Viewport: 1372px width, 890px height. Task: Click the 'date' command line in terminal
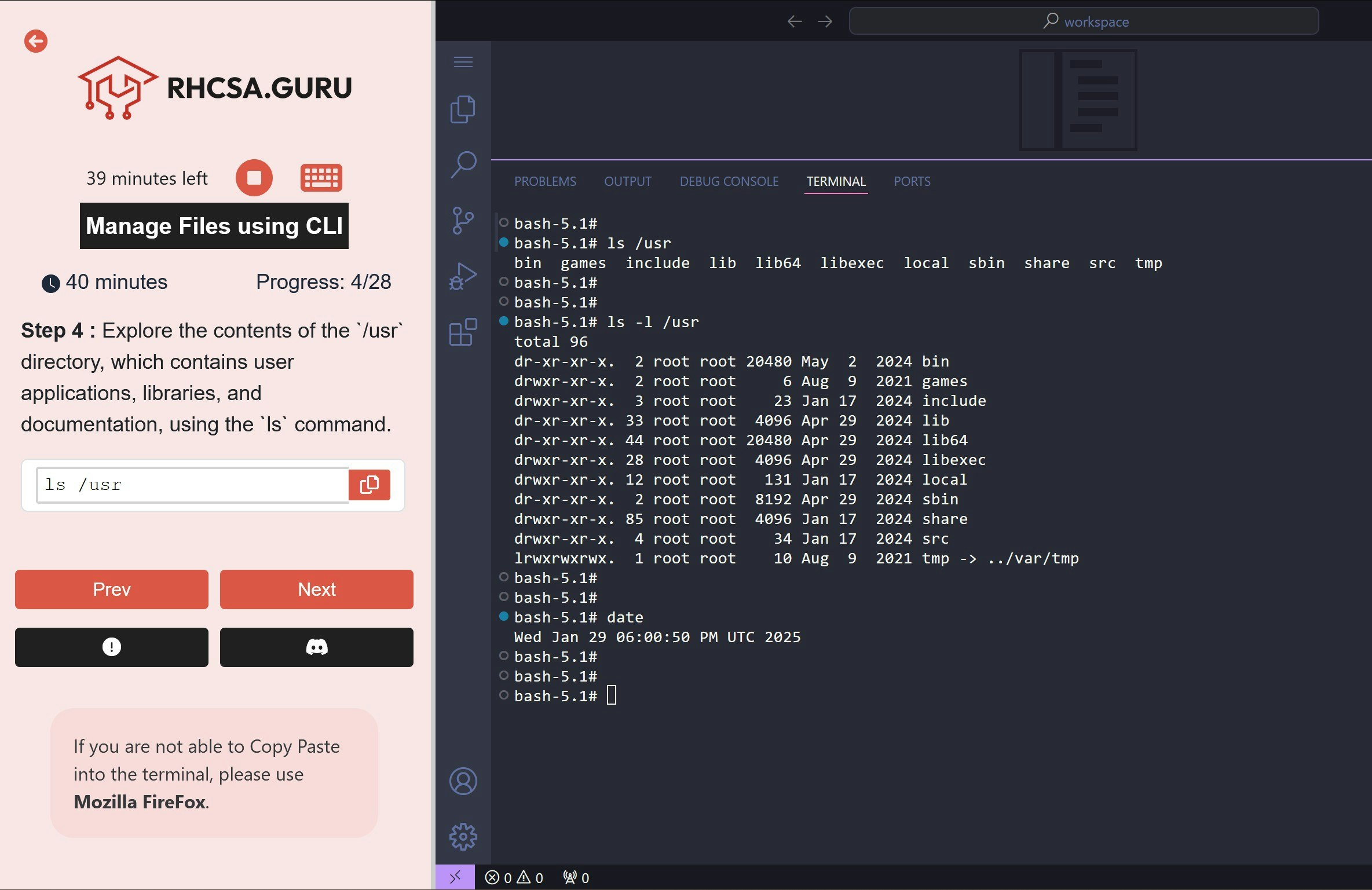pyautogui.click(x=579, y=617)
